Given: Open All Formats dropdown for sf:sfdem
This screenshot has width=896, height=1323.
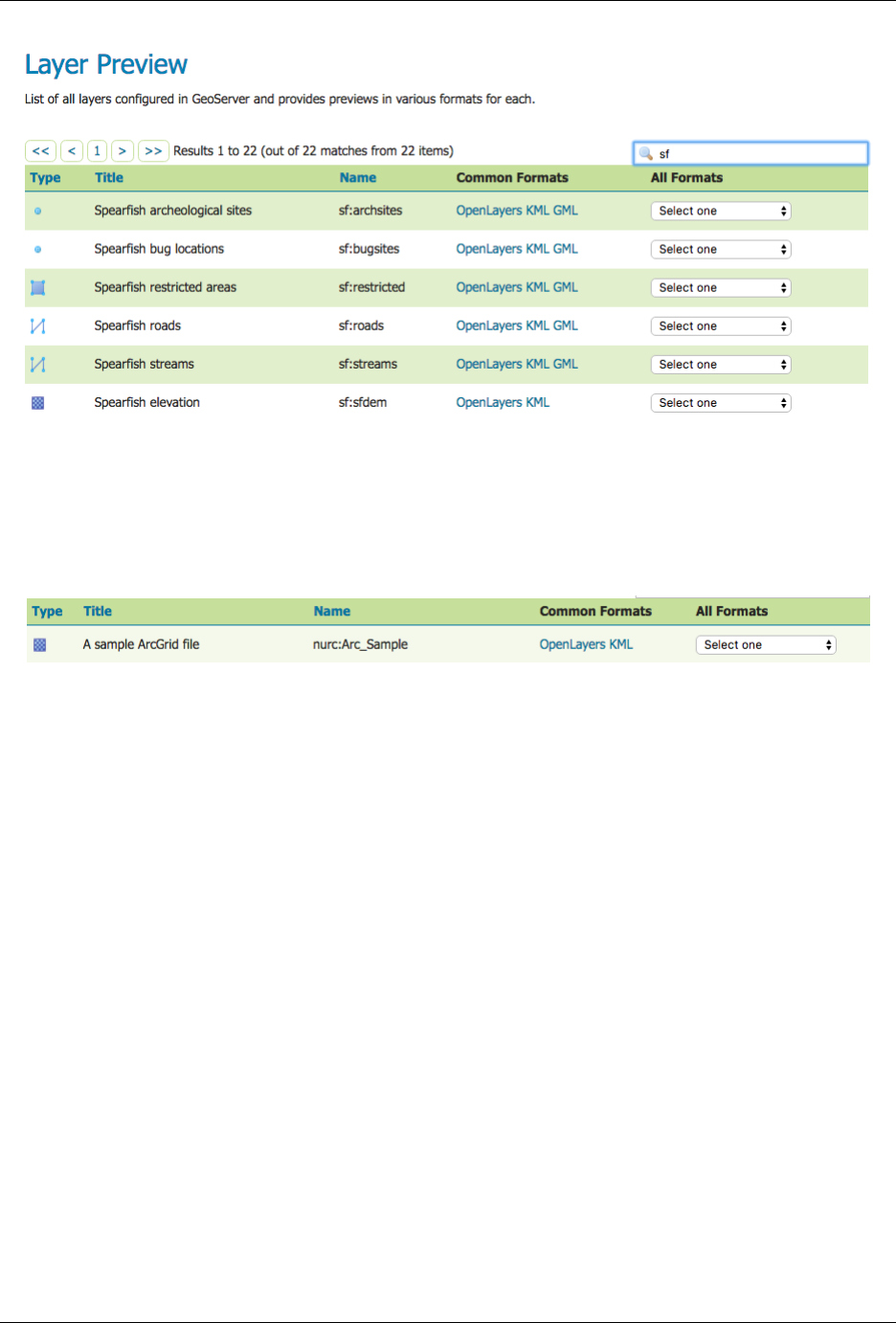Looking at the screenshot, I should (x=721, y=403).
